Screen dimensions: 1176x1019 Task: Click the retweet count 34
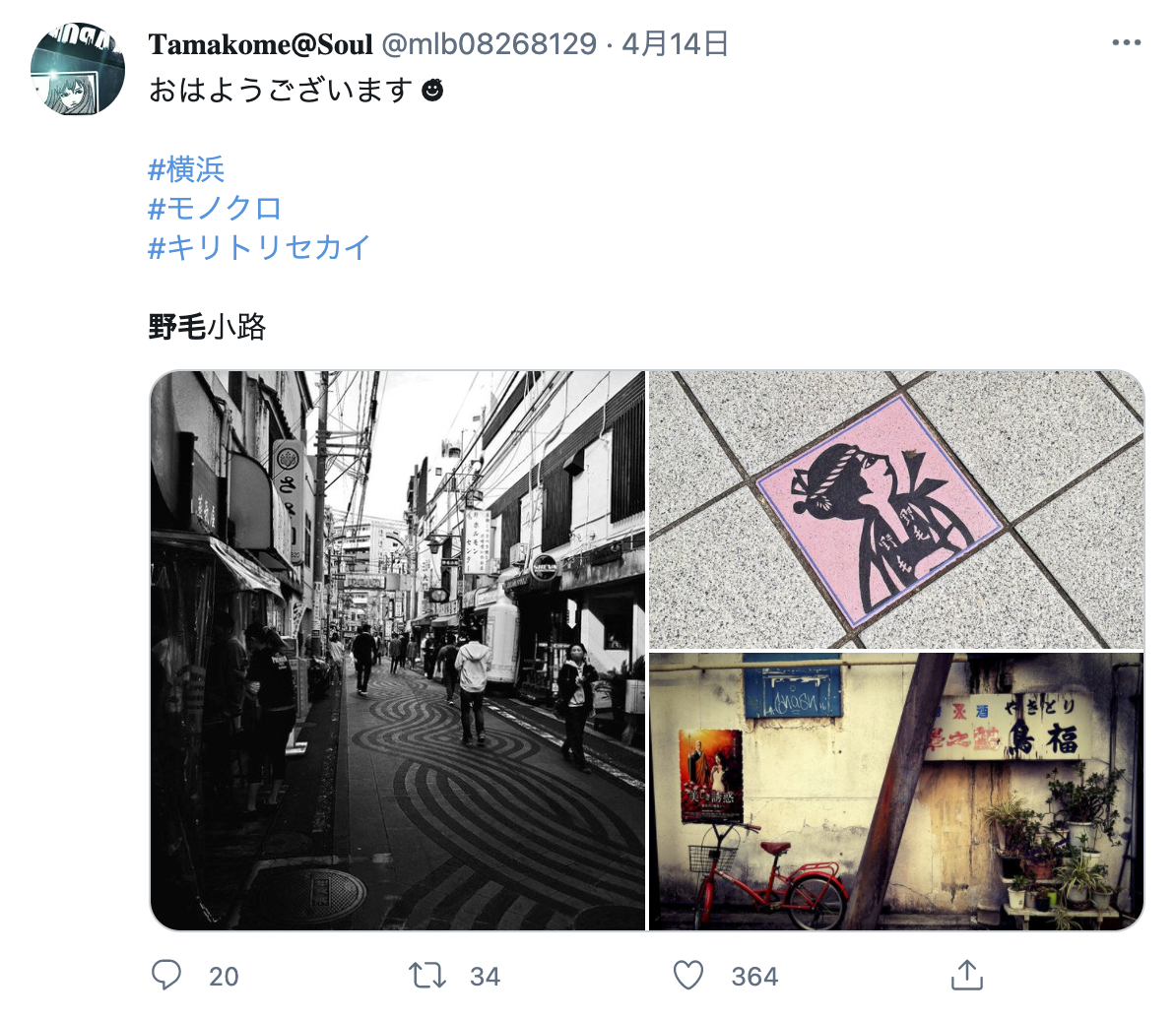[485, 977]
